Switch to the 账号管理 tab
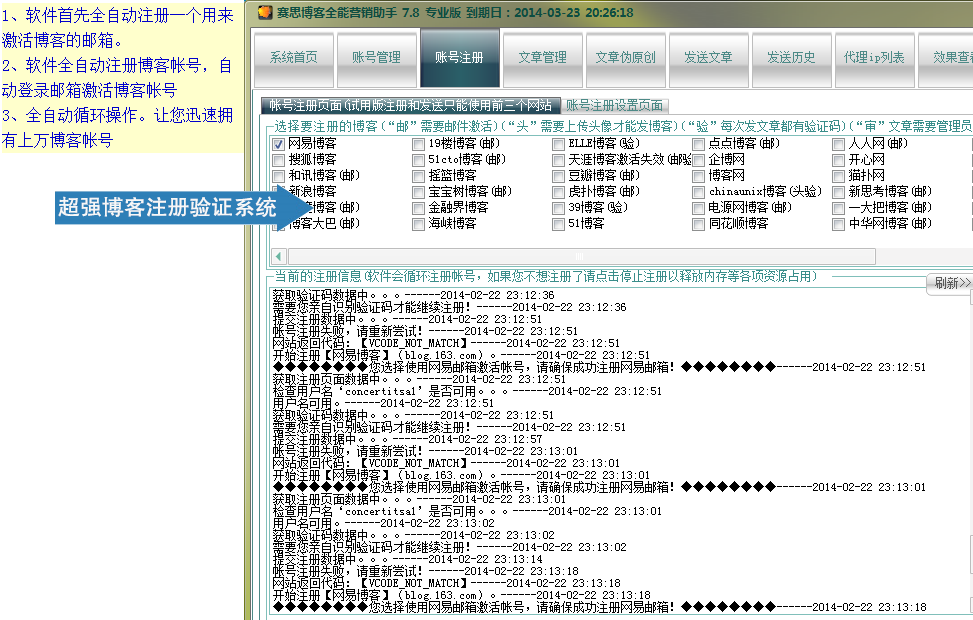 click(377, 59)
